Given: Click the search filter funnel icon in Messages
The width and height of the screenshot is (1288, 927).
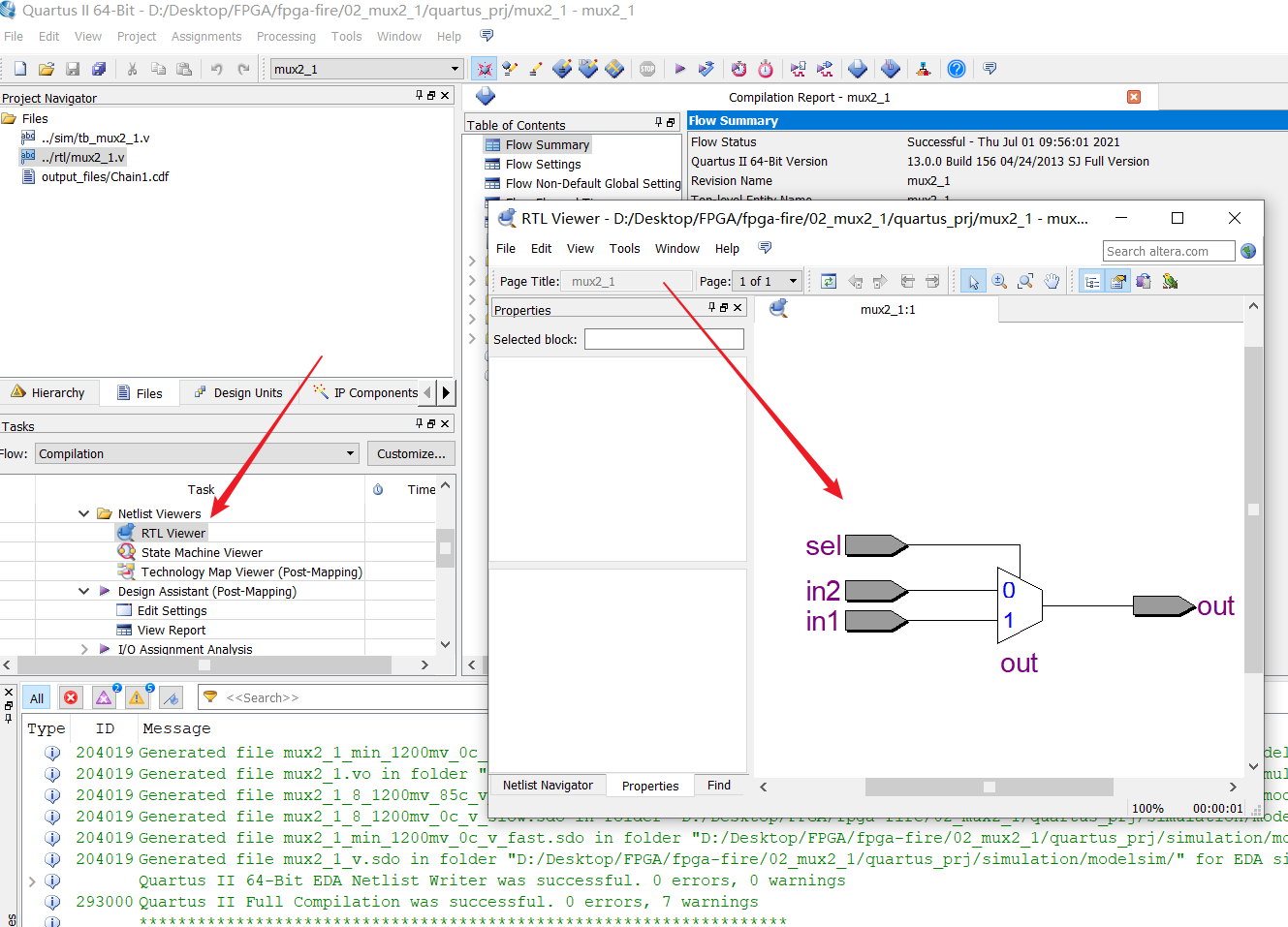Looking at the screenshot, I should [x=210, y=696].
